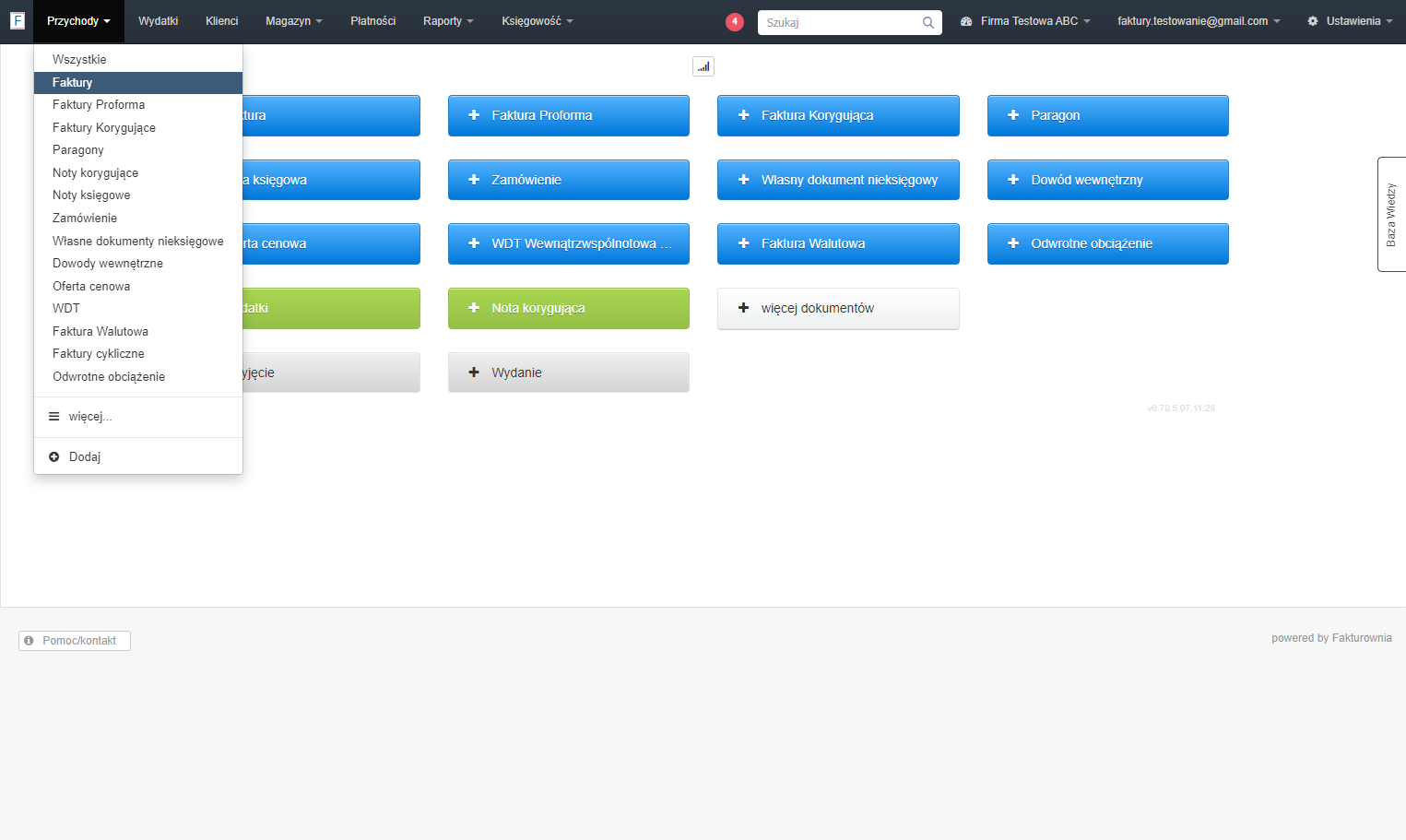Open the Baza Wiedzy side tab

tap(1391, 214)
